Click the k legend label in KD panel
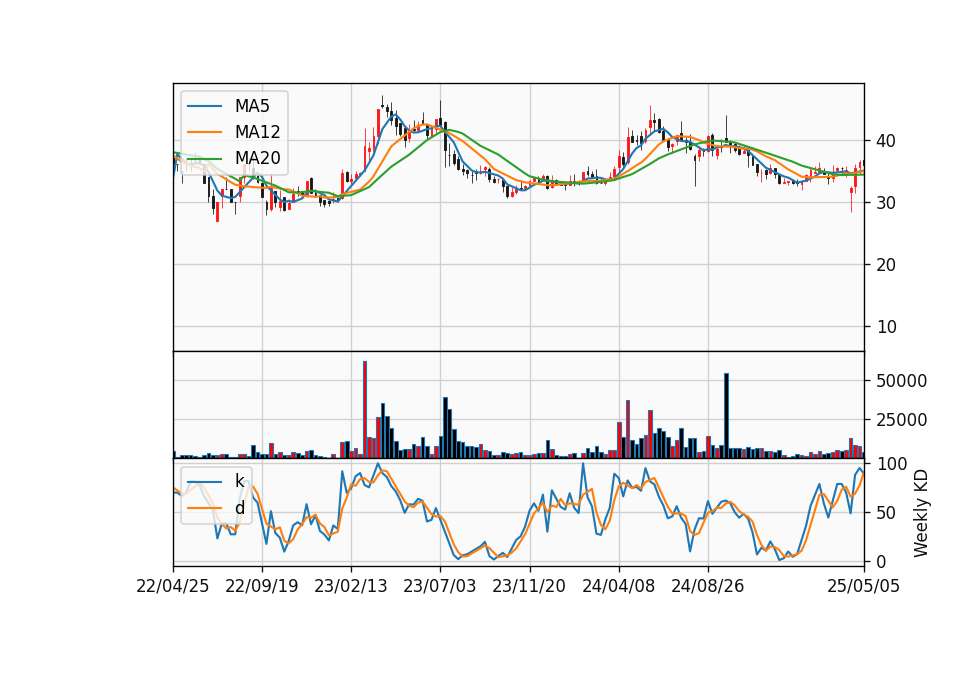The image size is (960, 690). [239, 481]
